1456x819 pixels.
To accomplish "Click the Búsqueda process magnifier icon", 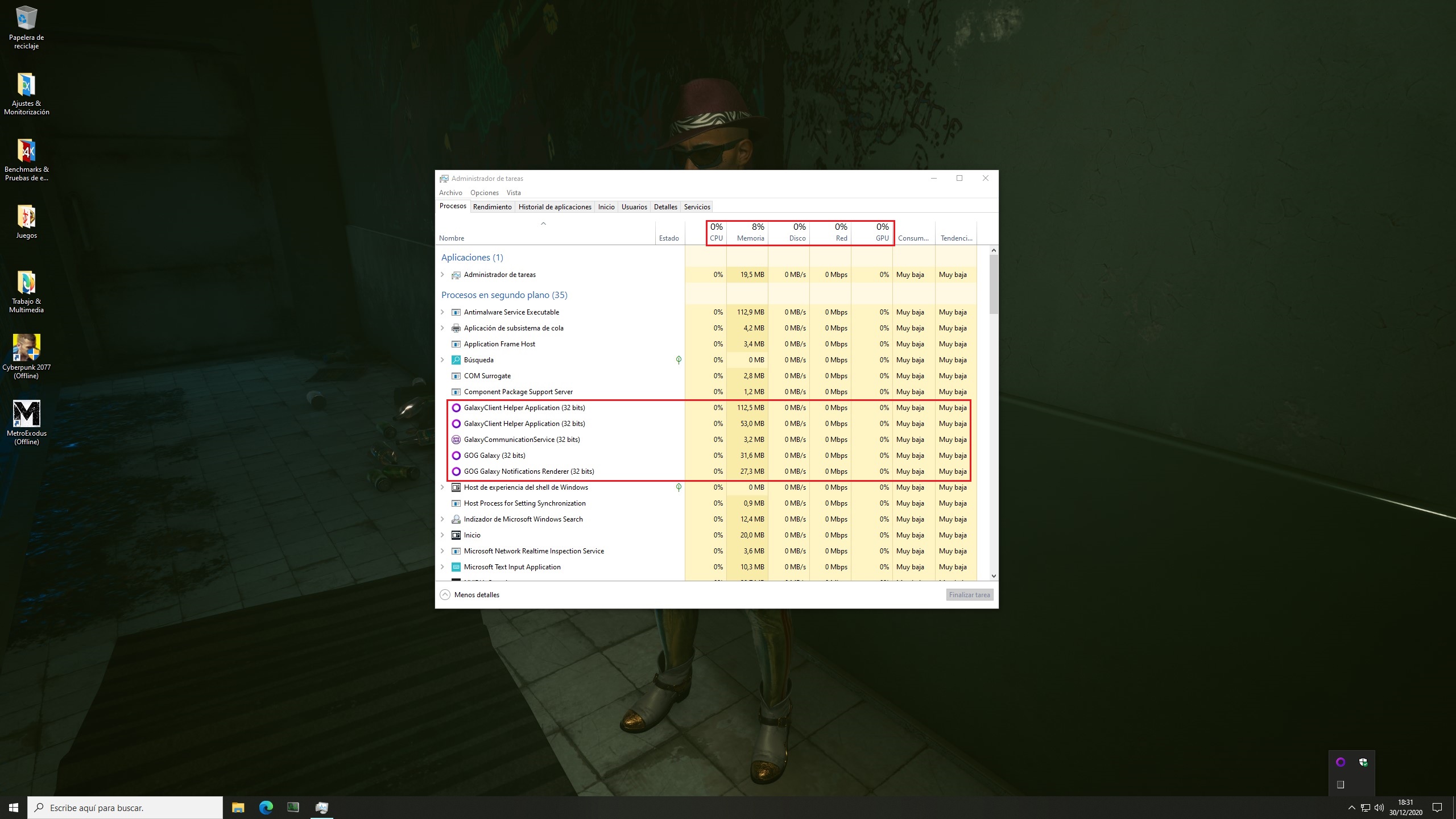I will click(x=456, y=360).
